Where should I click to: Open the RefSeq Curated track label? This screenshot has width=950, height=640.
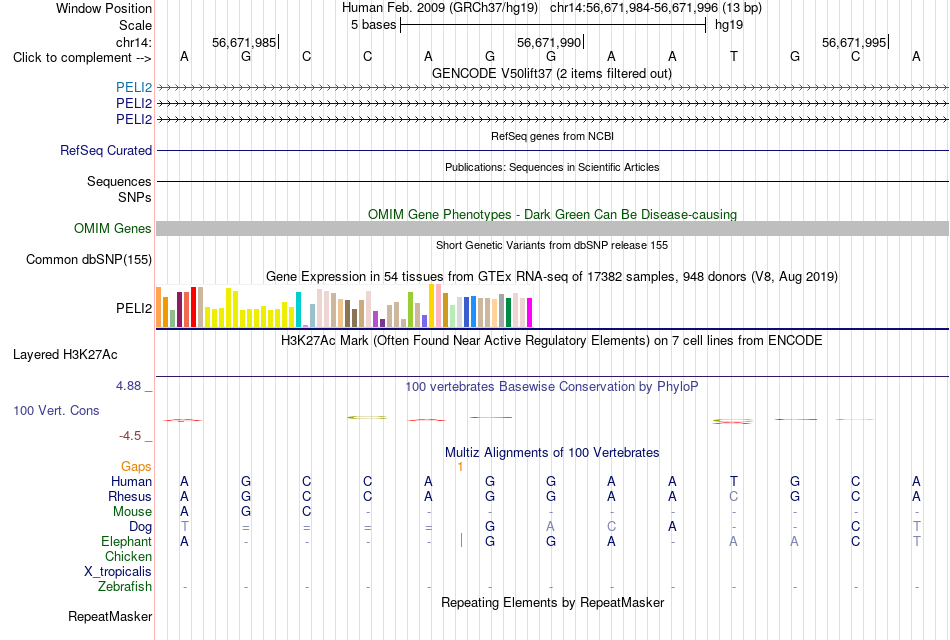click(x=106, y=150)
